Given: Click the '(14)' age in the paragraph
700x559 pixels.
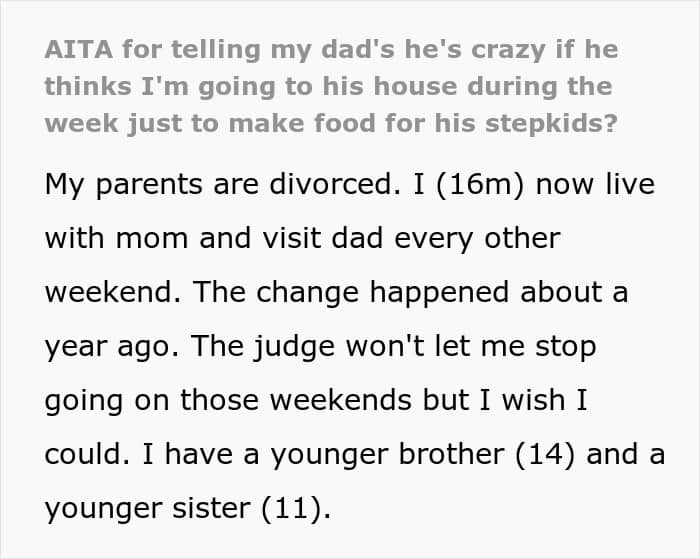Looking at the screenshot, I should (545, 454).
